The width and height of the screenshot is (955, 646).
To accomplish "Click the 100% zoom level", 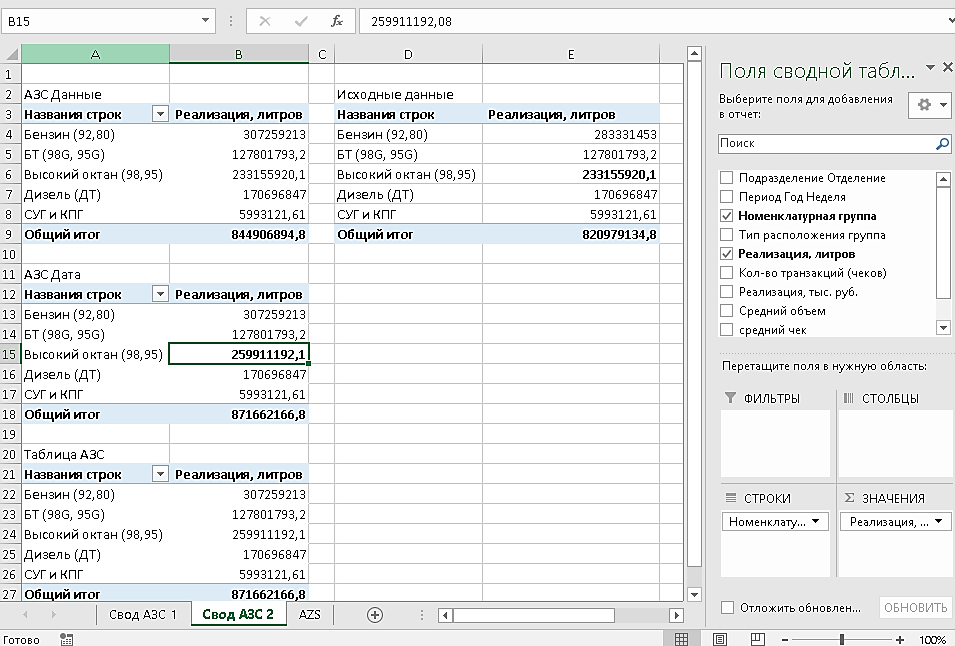I will (932, 639).
